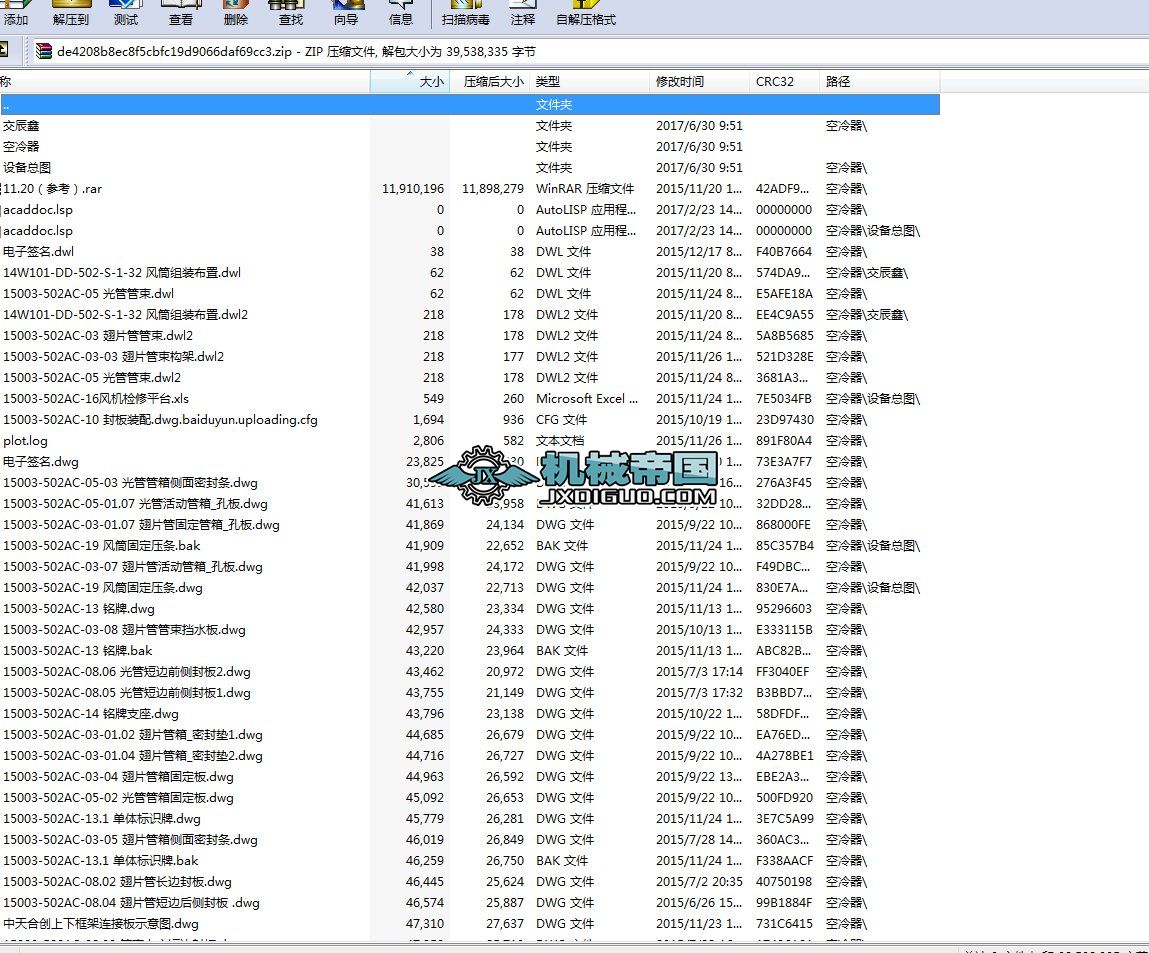Click the 测试 (Test) toolbar button
Image resolution: width=1149 pixels, height=953 pixels.
pyautogui.click(x=126, y=13)
